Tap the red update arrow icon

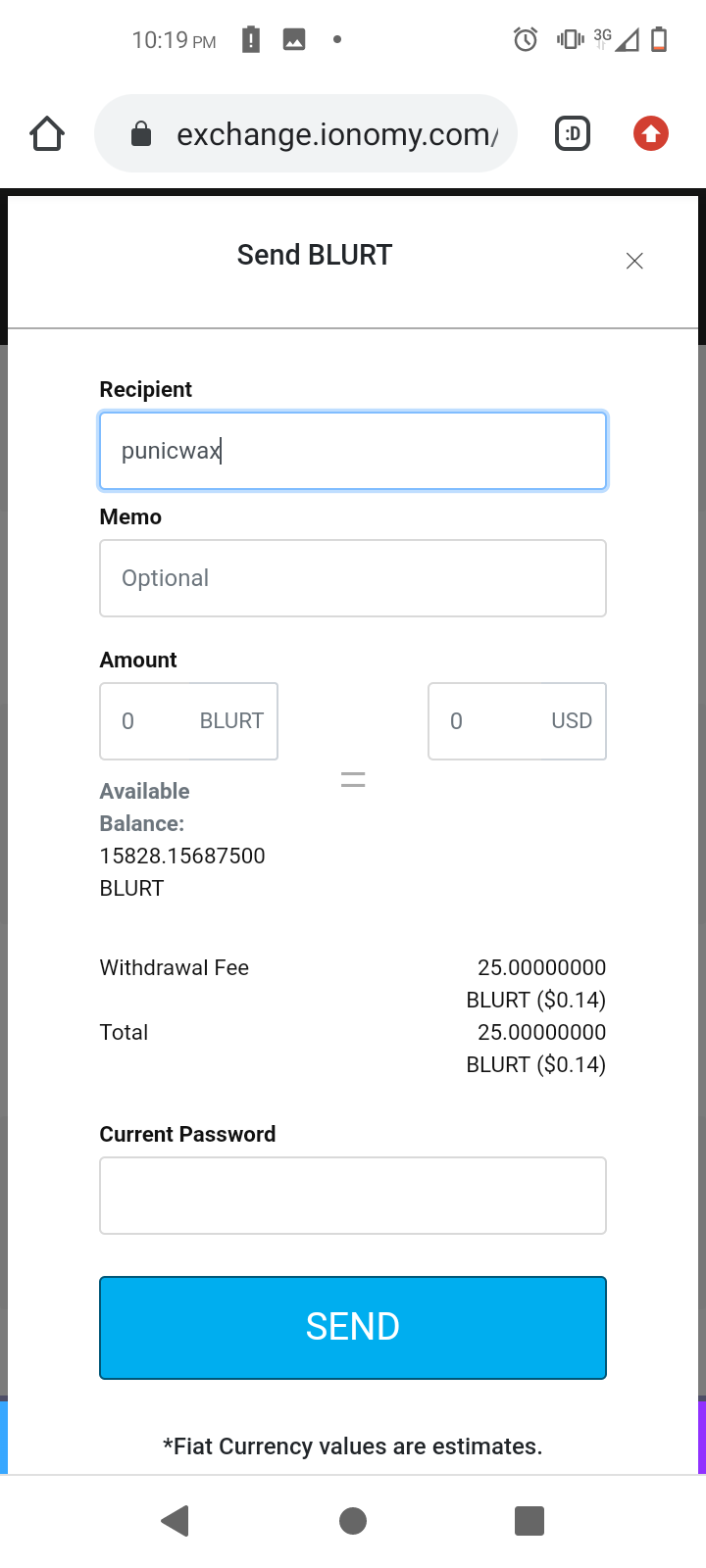coord(651,133)
